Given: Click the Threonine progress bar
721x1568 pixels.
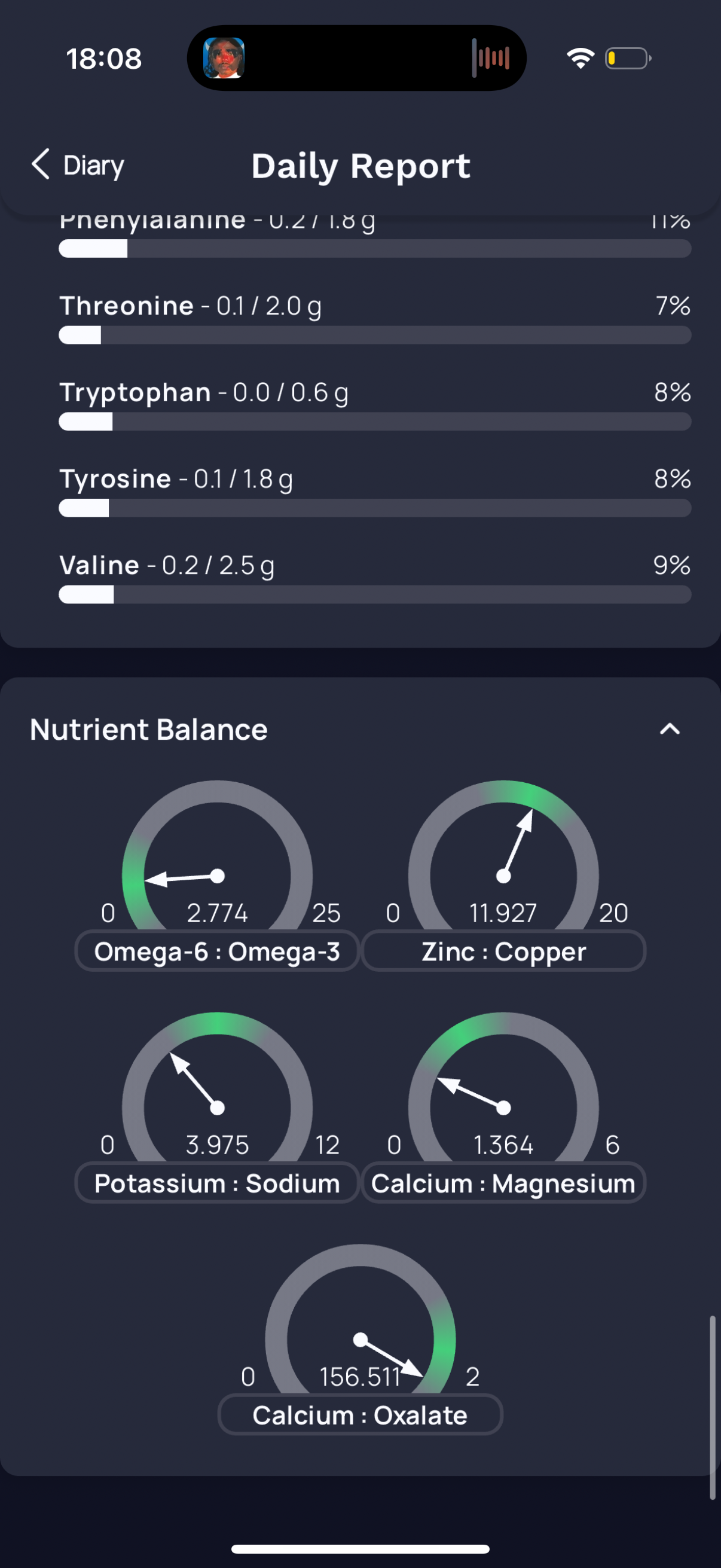Looking at the screenshot, I should pyautogui.click(x=375, y=335).
